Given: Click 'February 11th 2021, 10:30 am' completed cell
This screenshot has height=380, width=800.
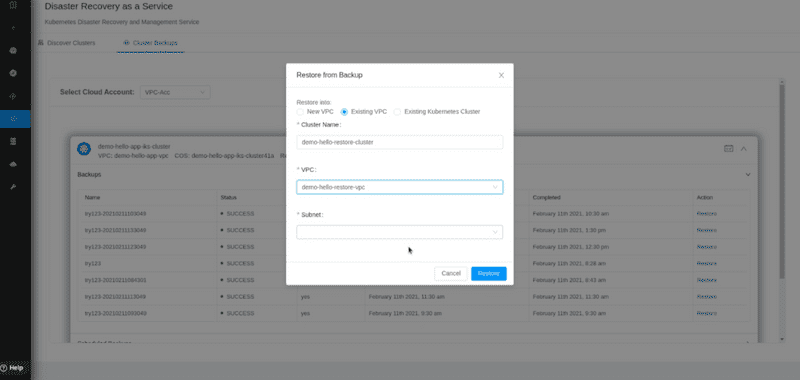Looking at the screenshot, I should [570, 214].
